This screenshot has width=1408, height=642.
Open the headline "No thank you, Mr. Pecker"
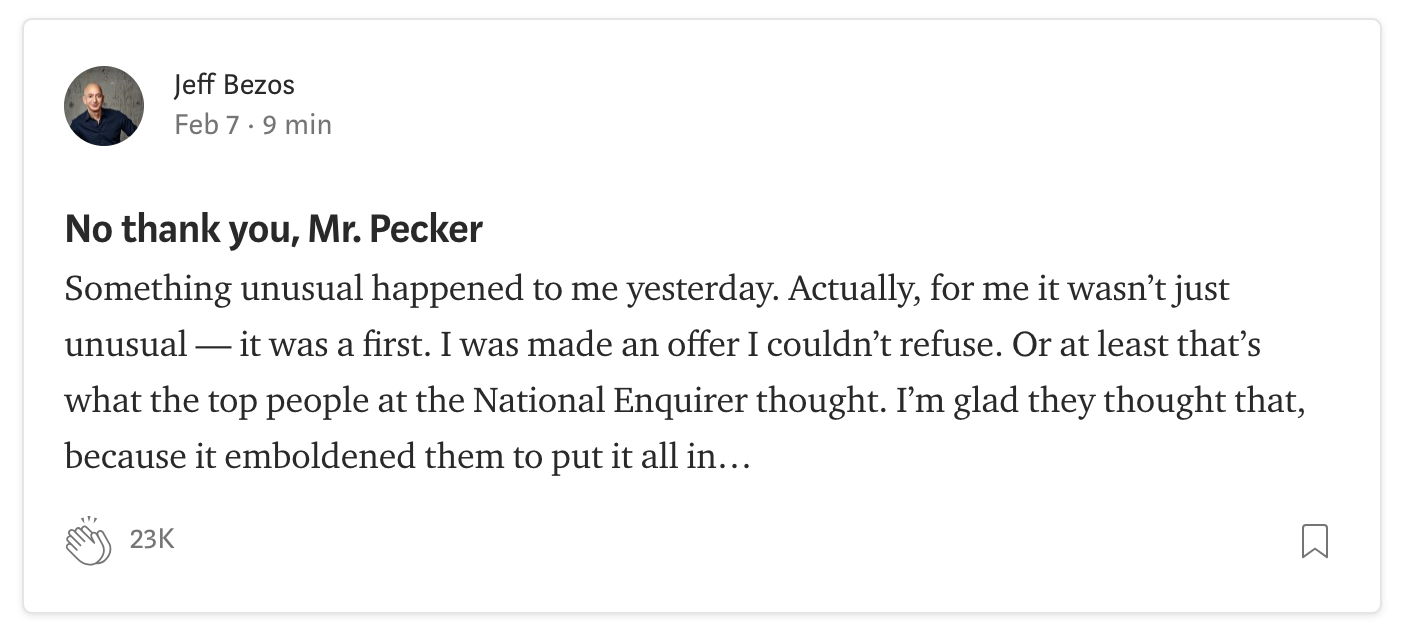[274, 230]
